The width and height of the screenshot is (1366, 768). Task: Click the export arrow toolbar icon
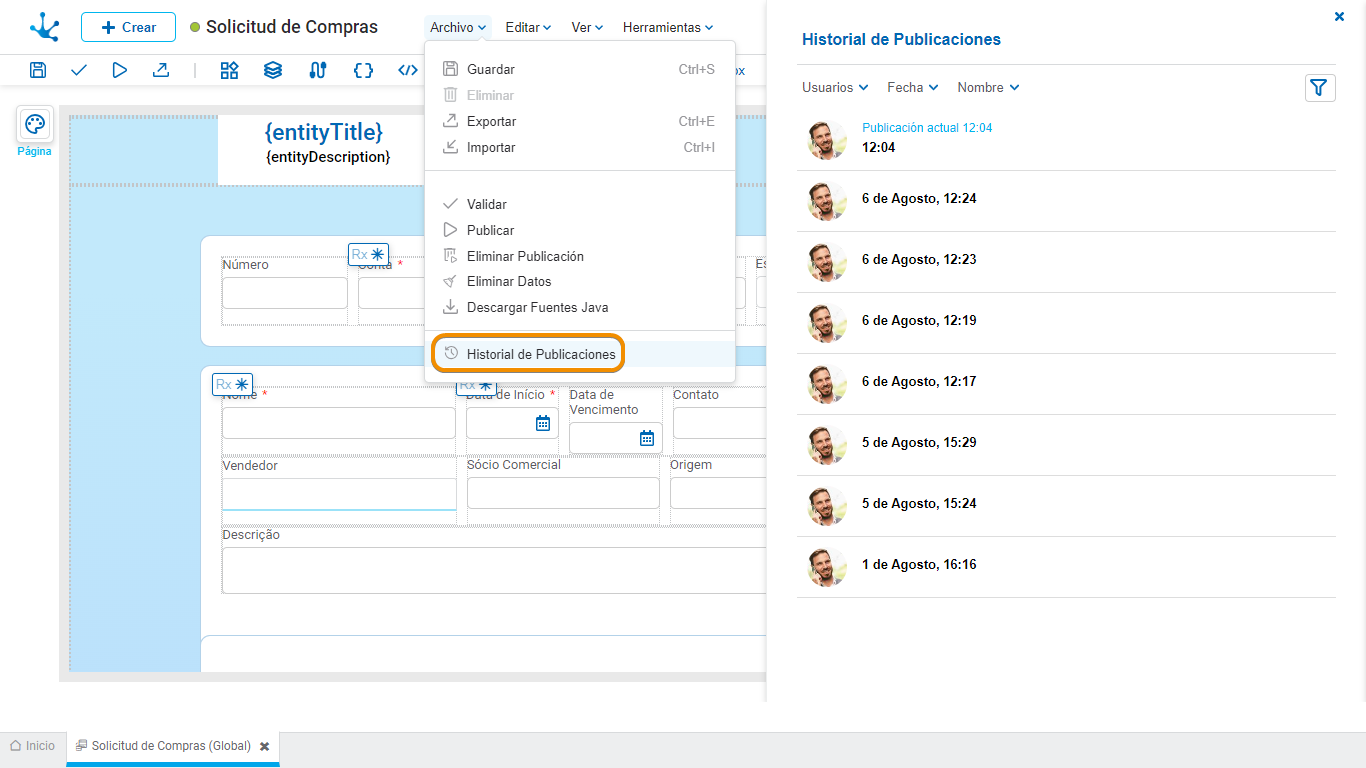tap(160, 70)
